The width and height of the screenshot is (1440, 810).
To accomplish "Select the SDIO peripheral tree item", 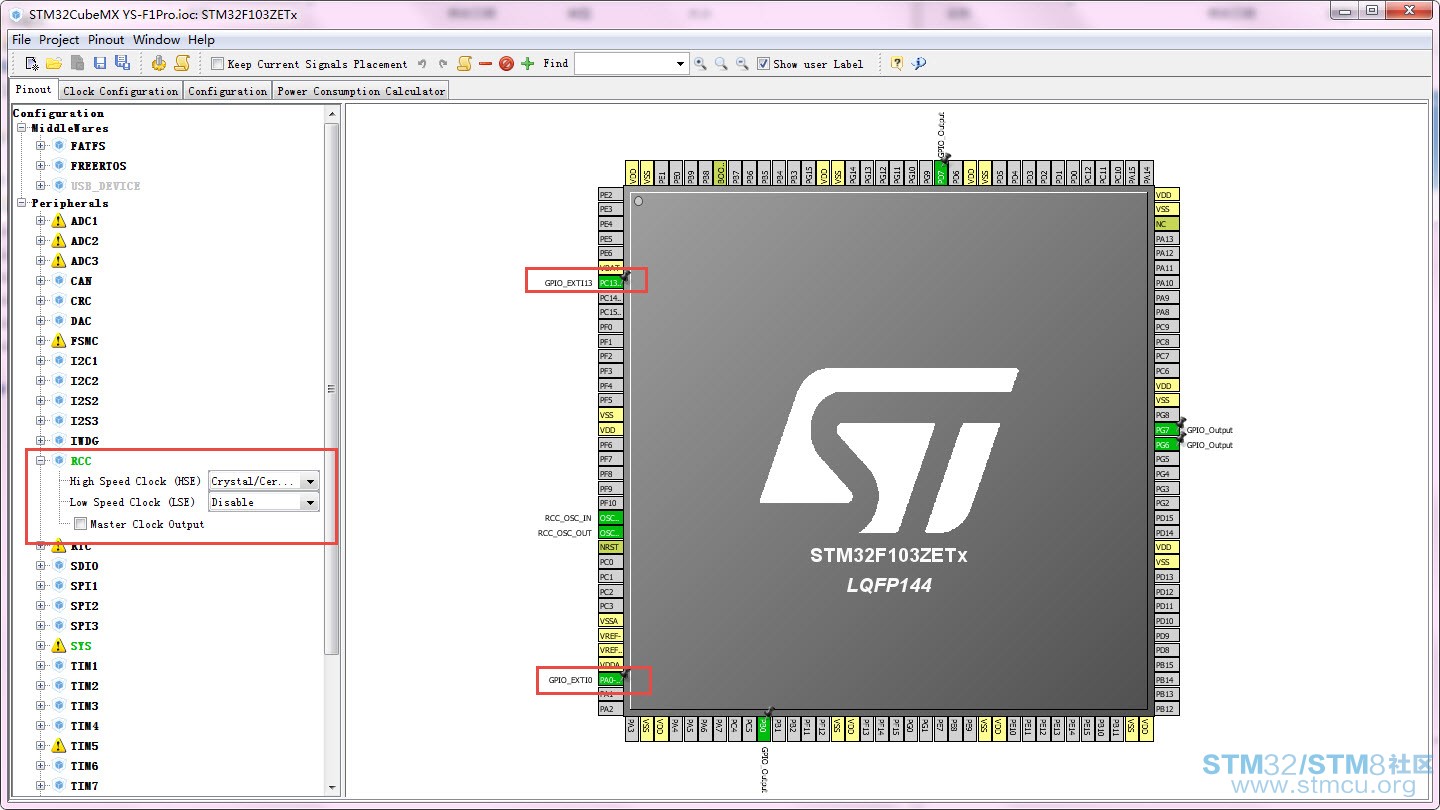I will tap(84, 566).
